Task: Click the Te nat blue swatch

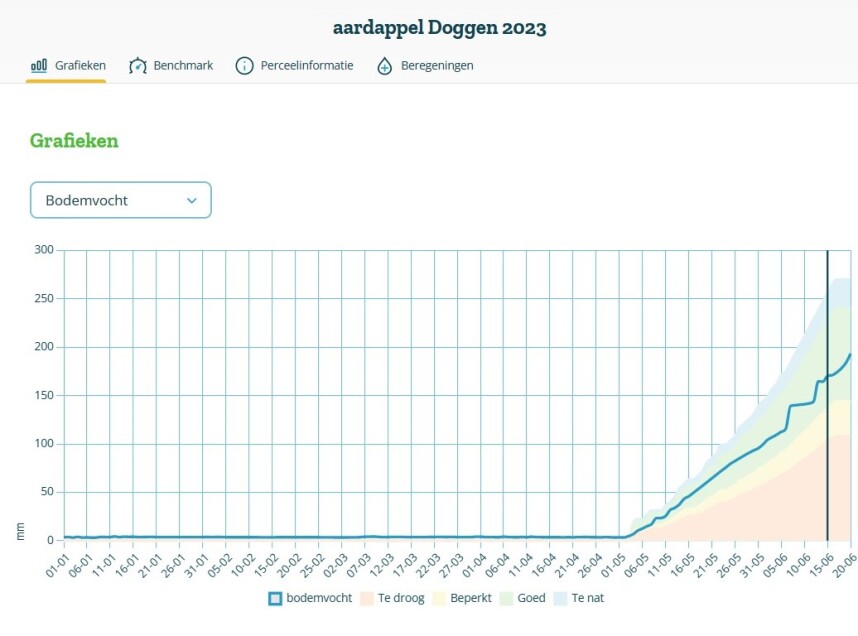Action: coord(560,599)
